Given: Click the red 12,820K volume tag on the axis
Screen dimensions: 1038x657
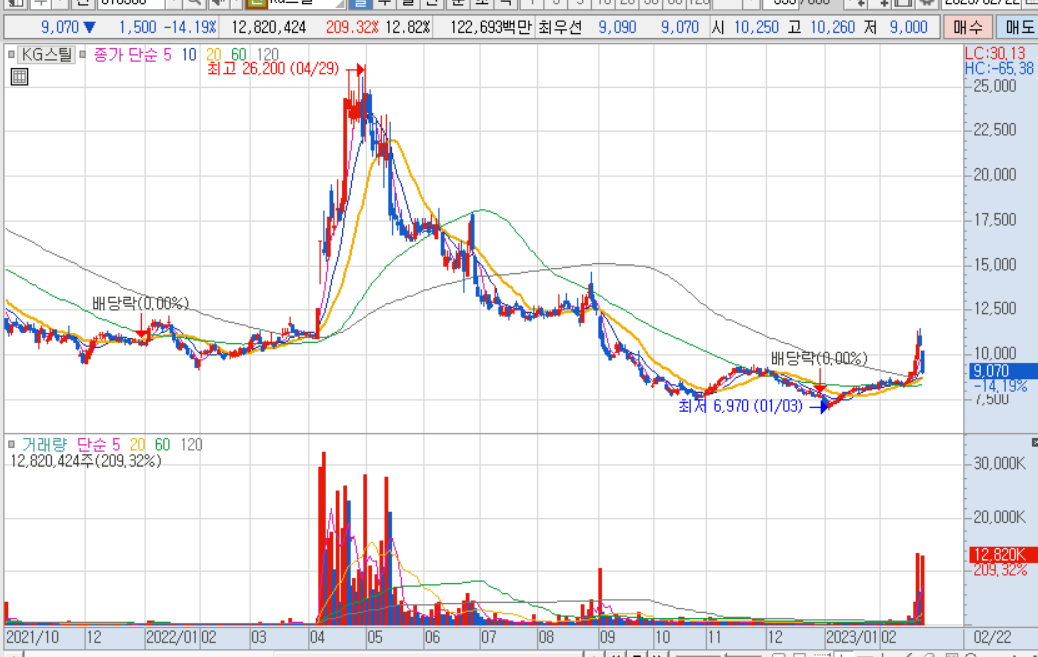Looking at the screenshot, I should [1002, 555].
